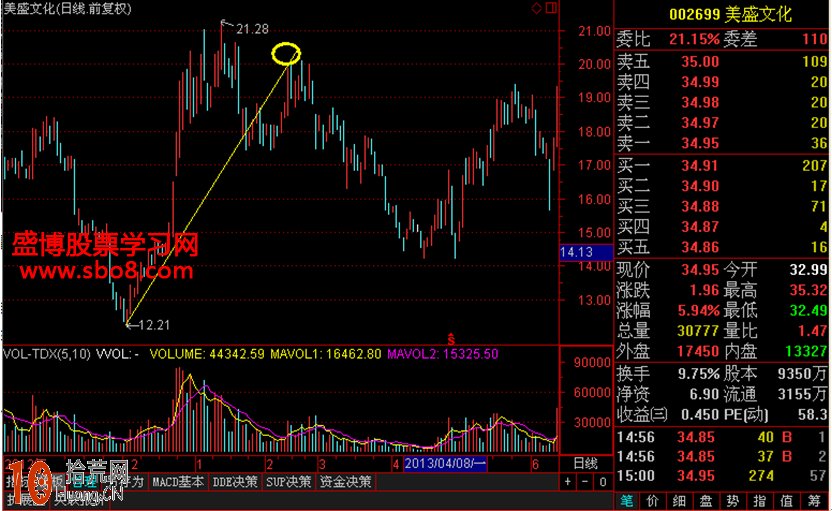Click the 今开 value 32.99

point(808,270)
